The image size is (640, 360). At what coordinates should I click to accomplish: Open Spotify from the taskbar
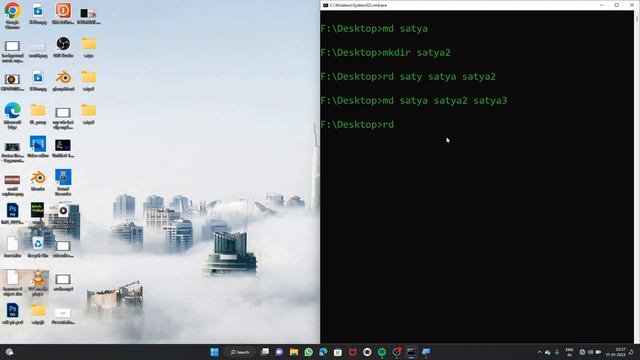click(x=382, y=352)
